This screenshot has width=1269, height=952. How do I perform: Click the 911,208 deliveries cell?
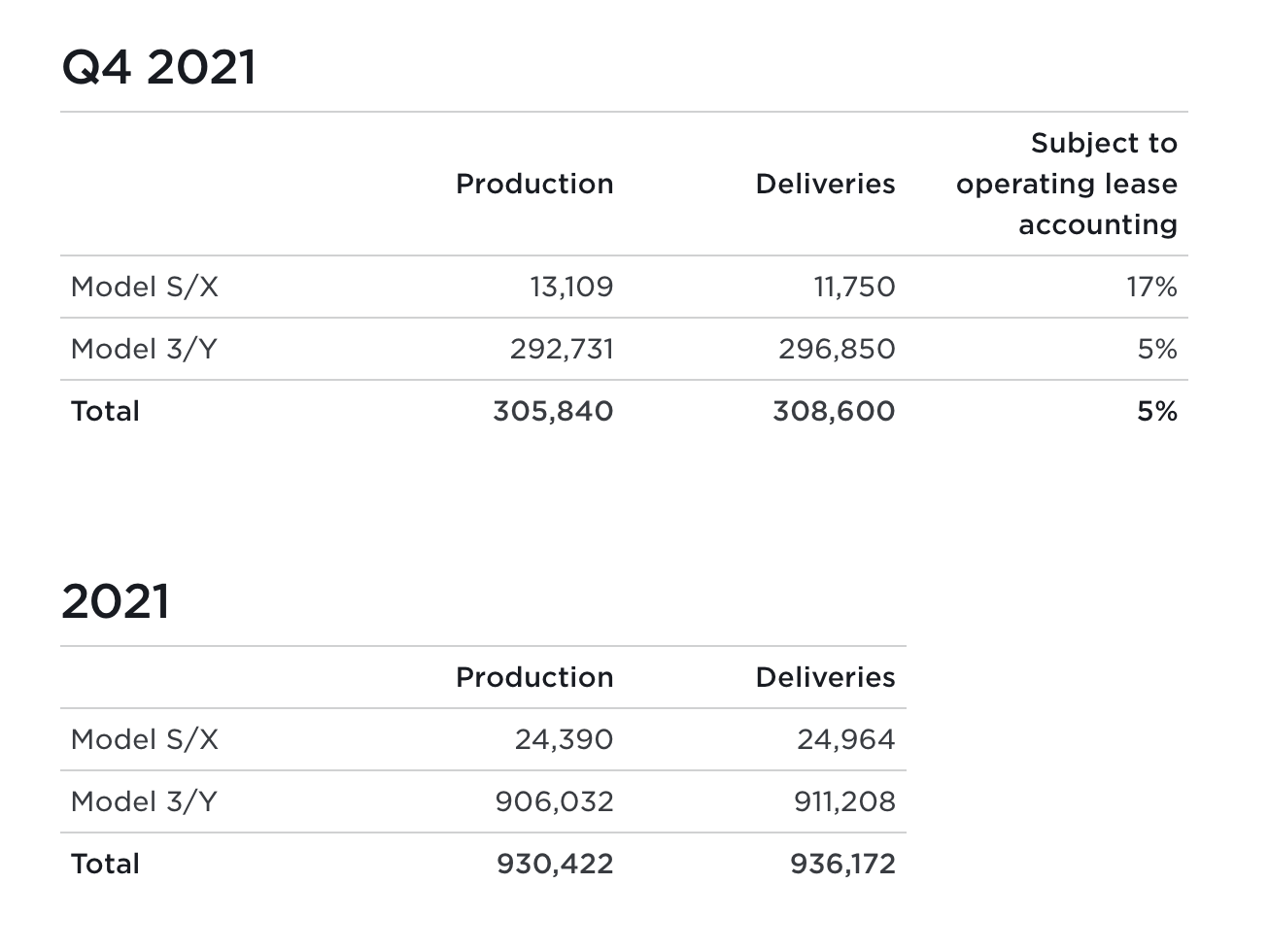844,802
